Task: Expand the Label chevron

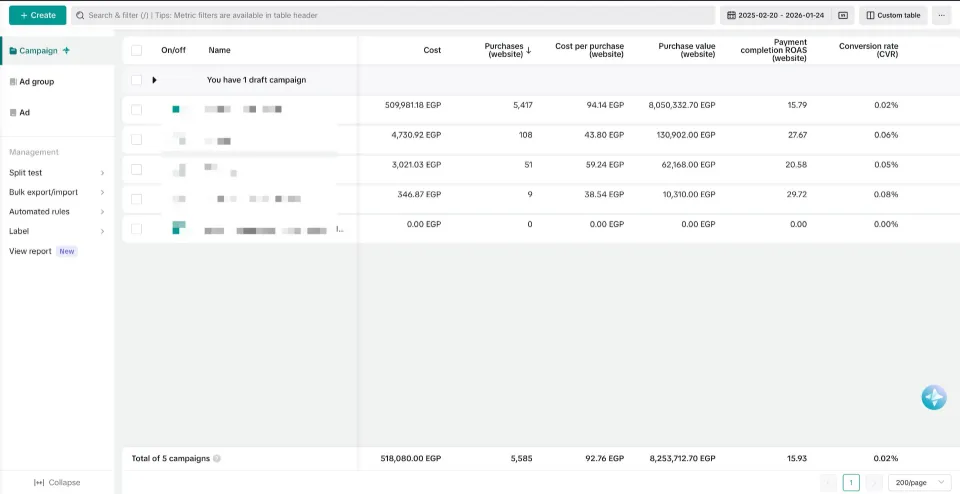Action: [x=102, y=231]
